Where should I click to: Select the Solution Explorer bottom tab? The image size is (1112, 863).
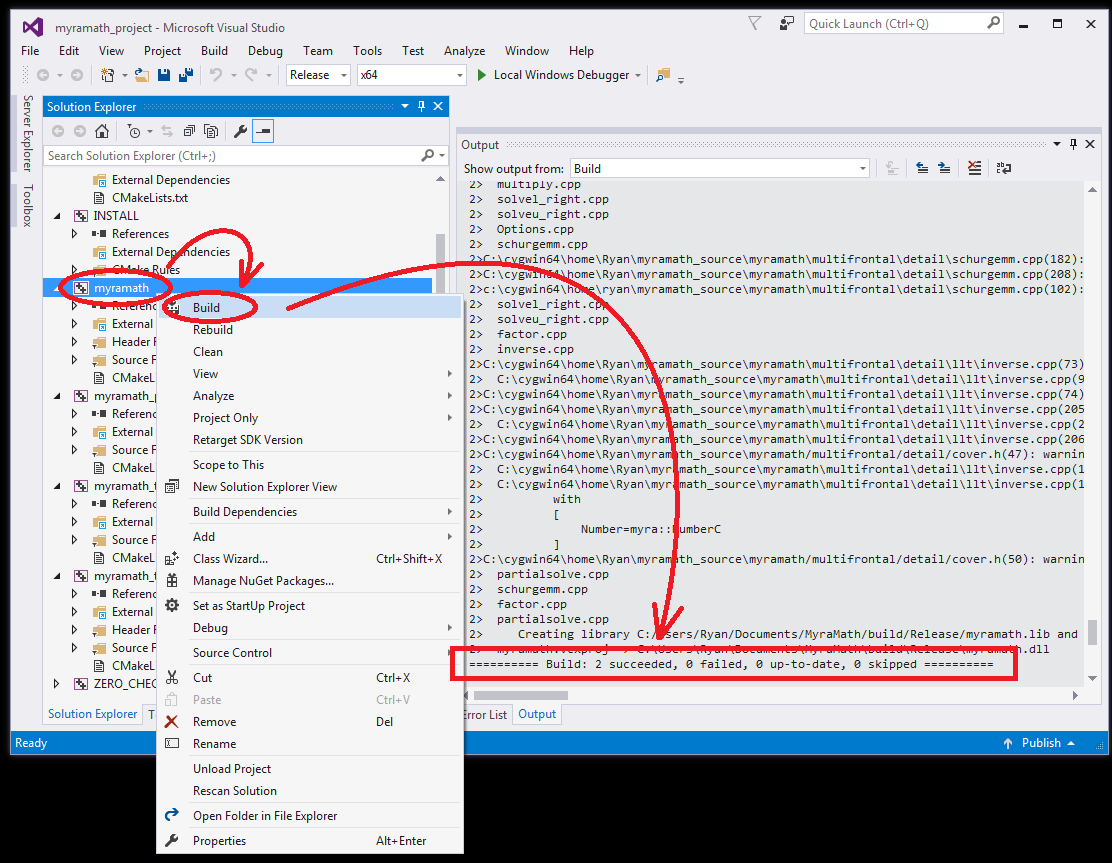click(x=92, y=714)
